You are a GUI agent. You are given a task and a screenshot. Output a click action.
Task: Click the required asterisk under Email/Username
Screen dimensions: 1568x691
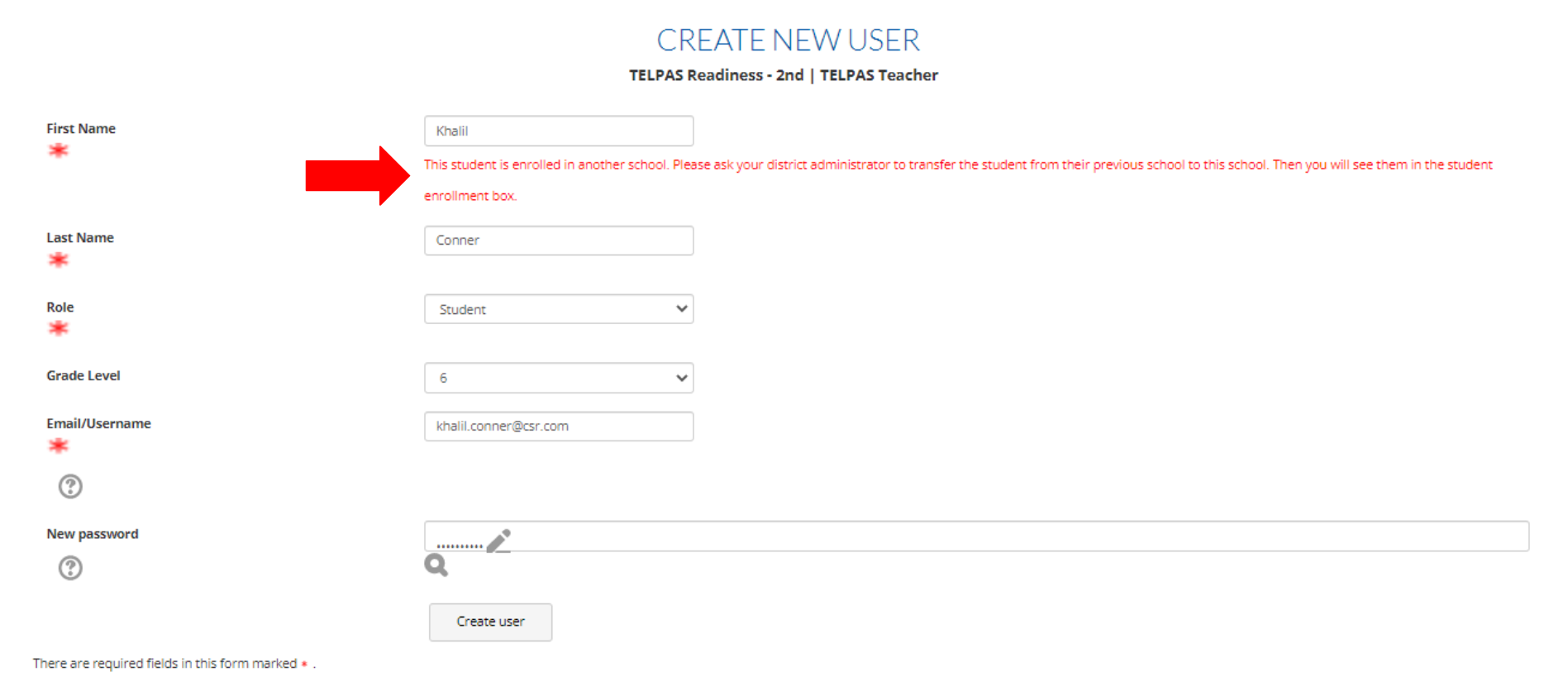pyautogui.click(x=58, y=446)
